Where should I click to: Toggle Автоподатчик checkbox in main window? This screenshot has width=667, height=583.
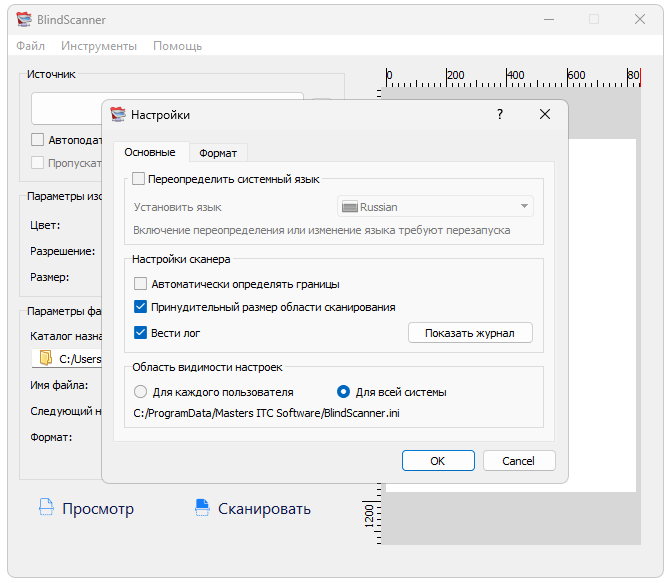(x=37, y=139)
